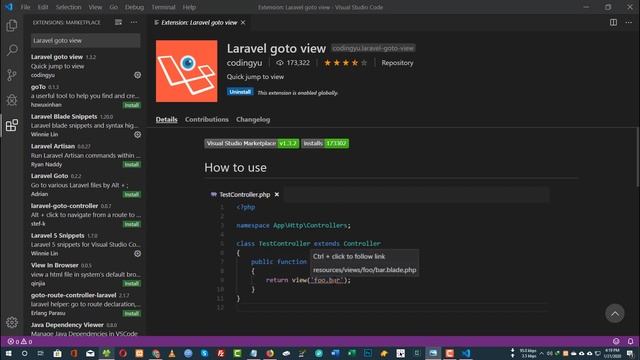The width and height of the screenshot is (640, 360).
Task: Open the Debug view in activity bar
Action: point(12,100)
